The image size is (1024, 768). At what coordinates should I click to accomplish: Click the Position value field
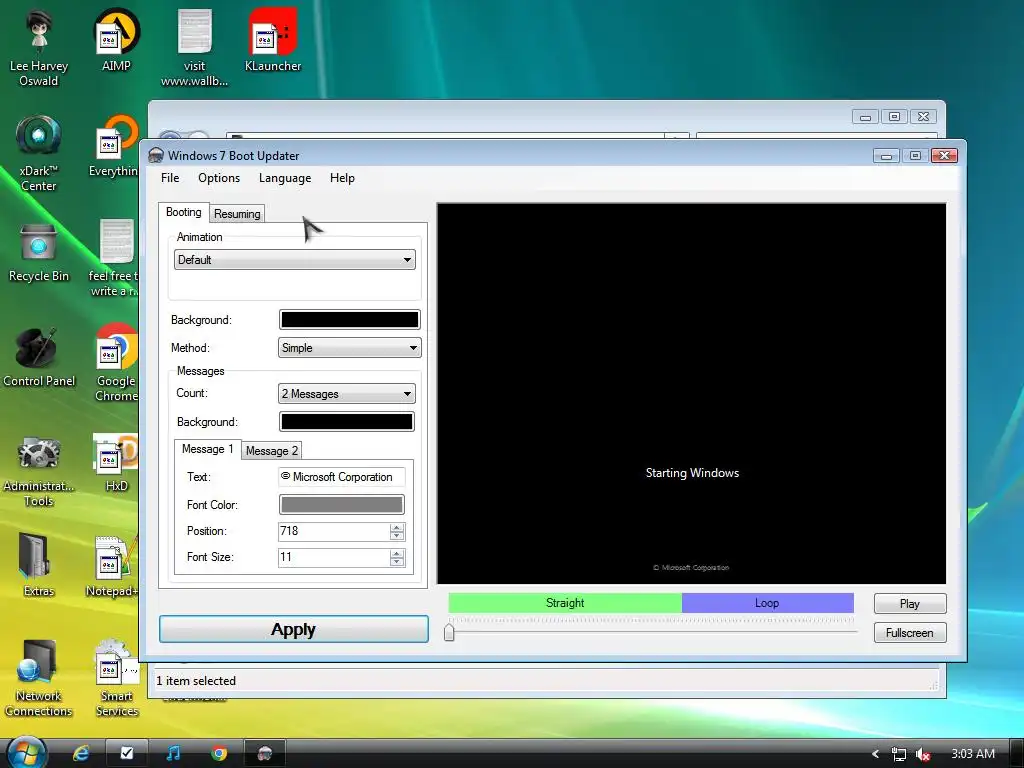pos(334,531)
